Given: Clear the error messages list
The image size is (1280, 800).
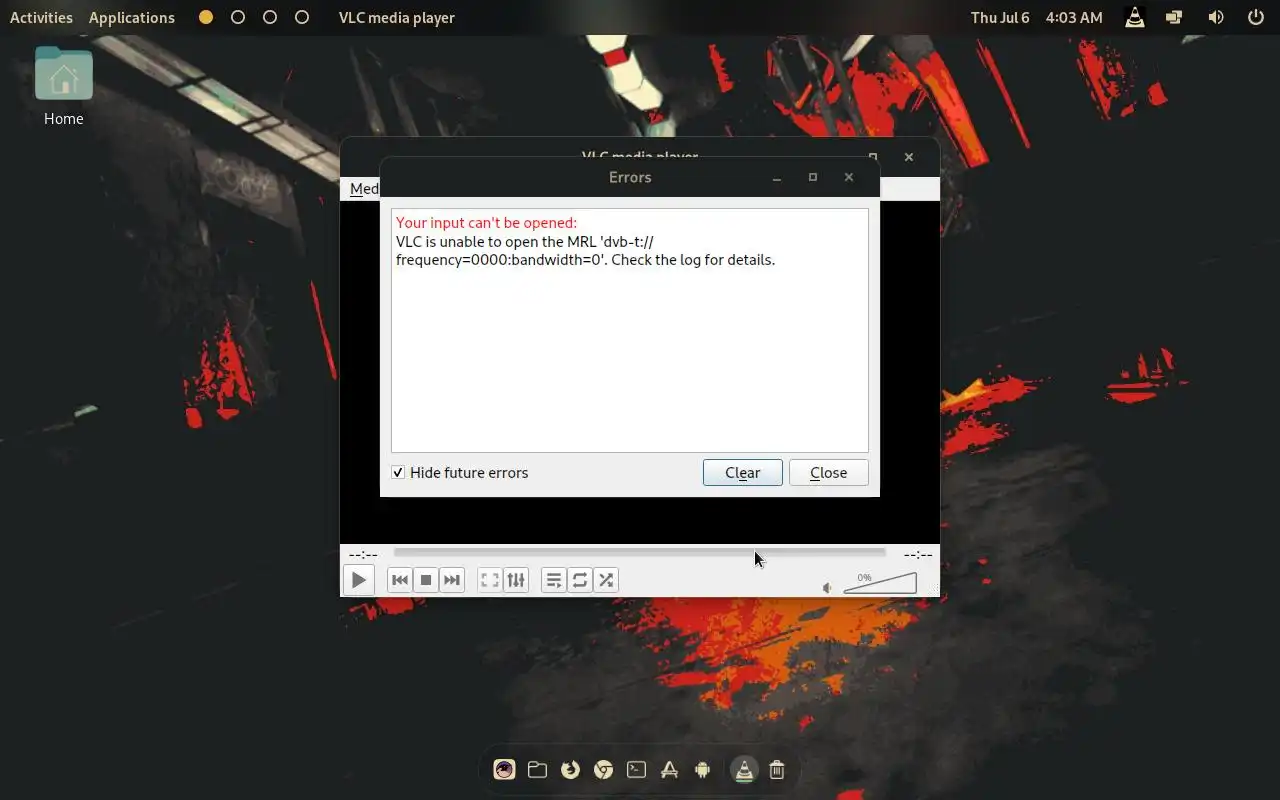Looking at the screenshot, I should tap(743, 473).
